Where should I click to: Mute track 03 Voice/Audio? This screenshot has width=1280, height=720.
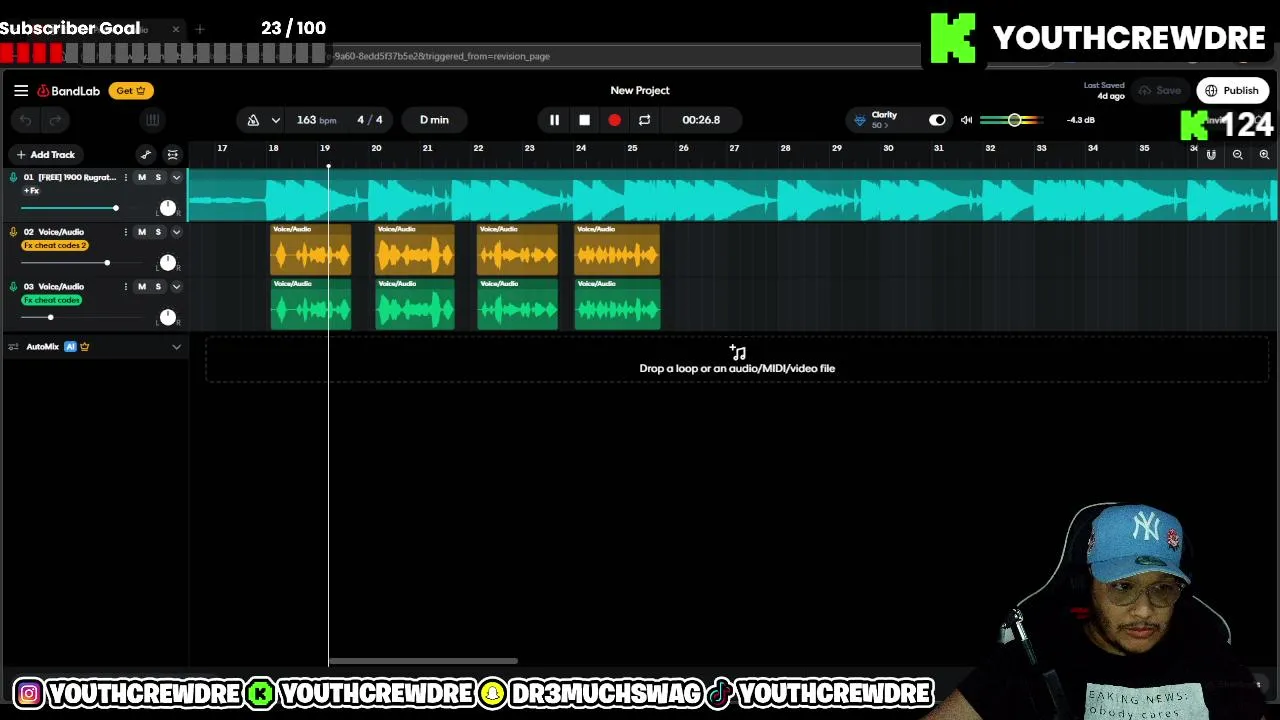coord(141,287)
